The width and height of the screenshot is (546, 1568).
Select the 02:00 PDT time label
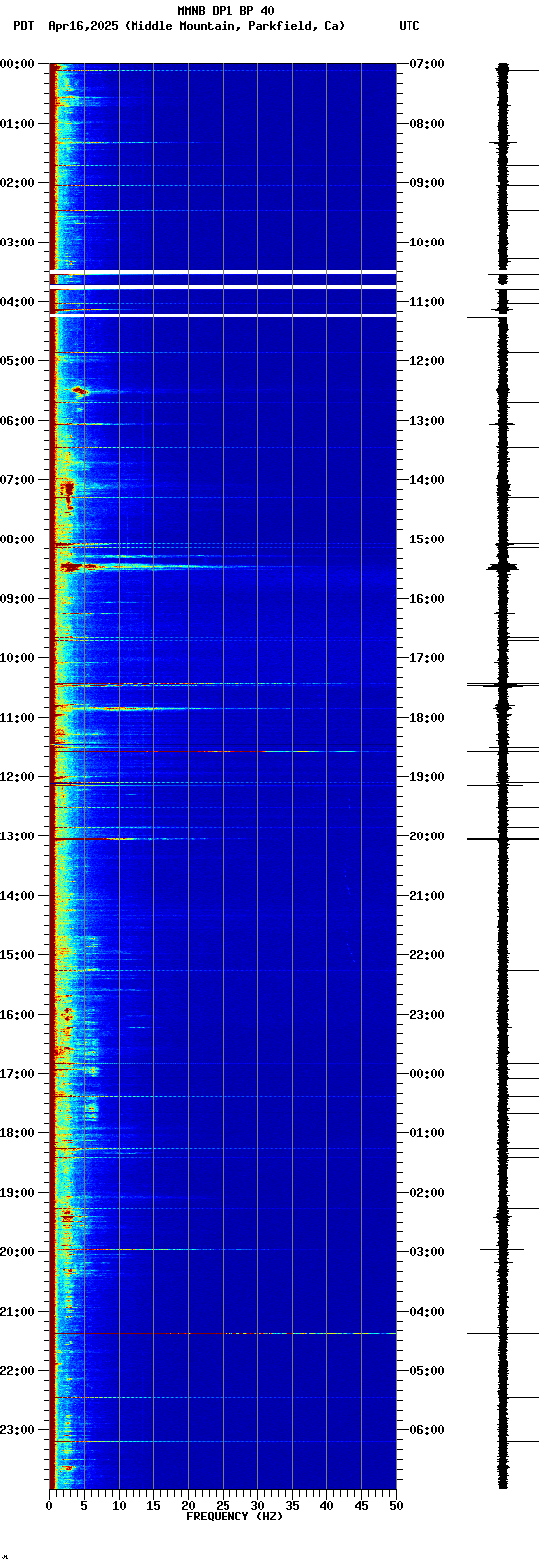(17, 183)
